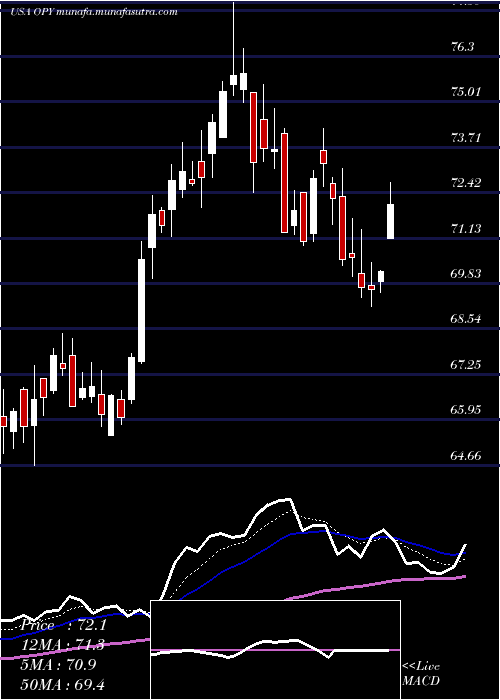Click the 72.42 price axis label

pos(466,183)
